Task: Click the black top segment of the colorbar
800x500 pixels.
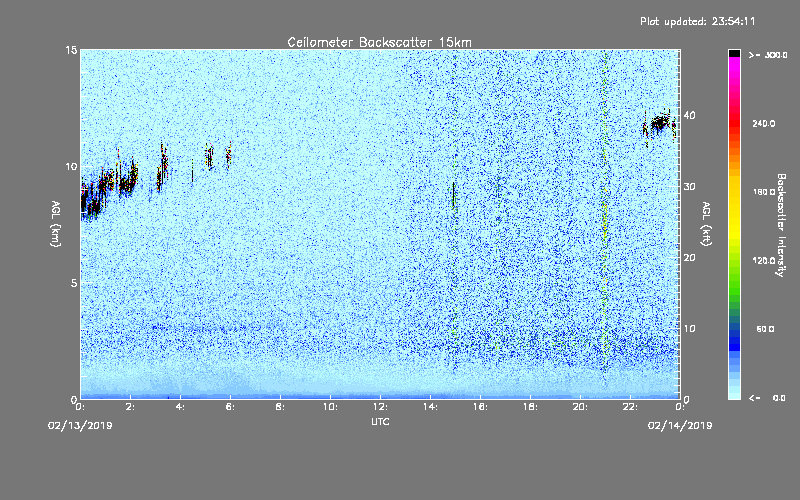Action: 734,53
